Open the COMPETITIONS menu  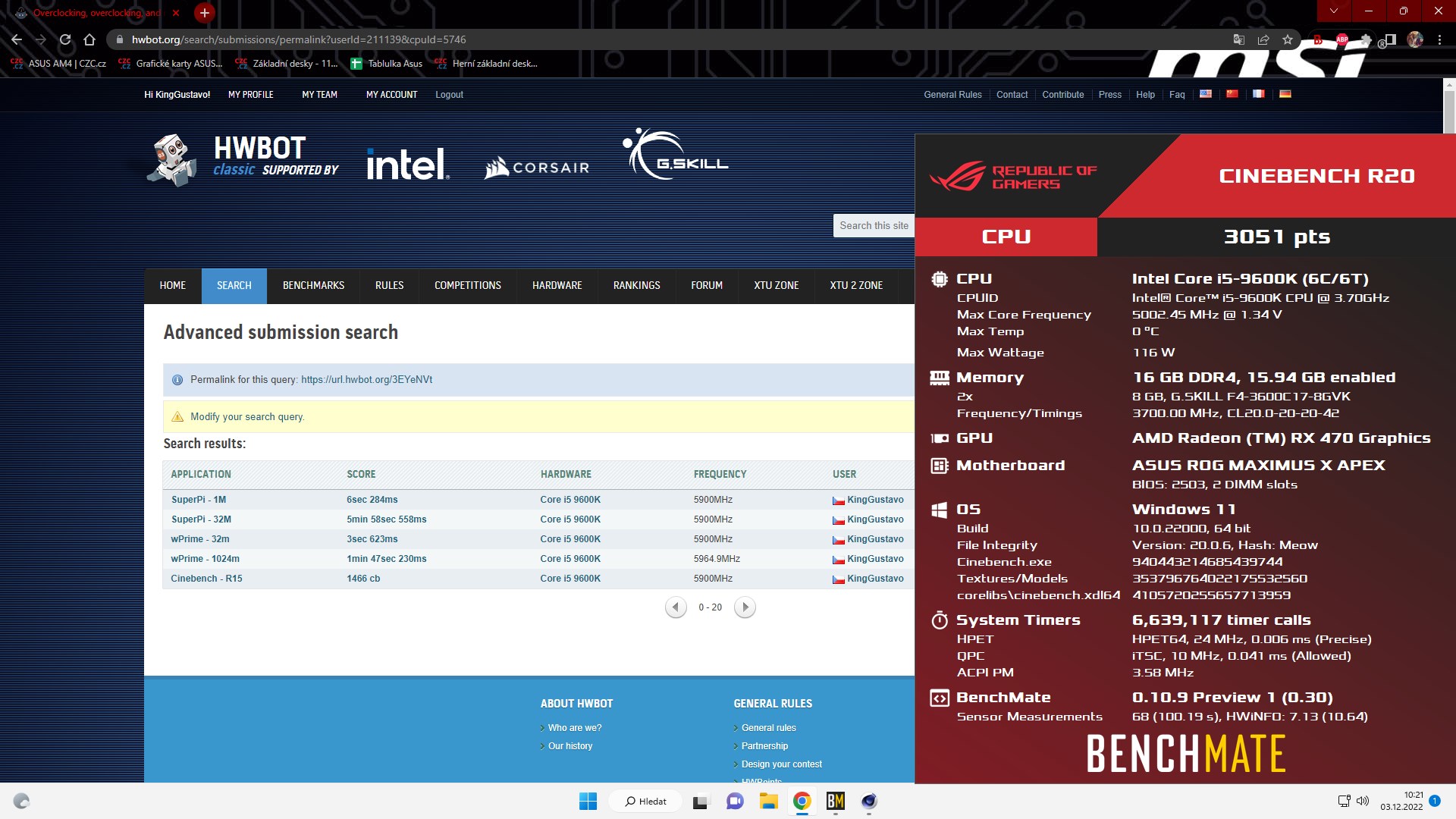468,286
